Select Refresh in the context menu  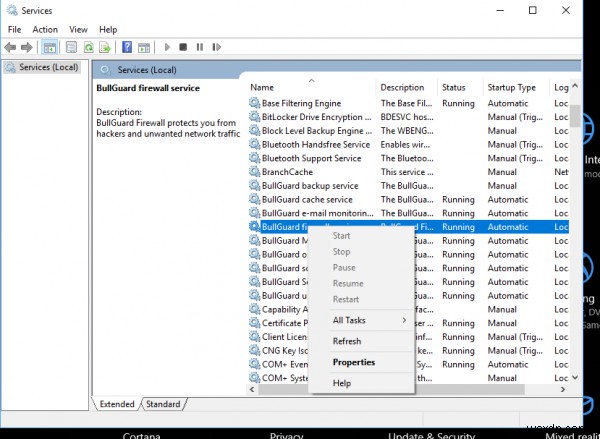click(347, 341)
